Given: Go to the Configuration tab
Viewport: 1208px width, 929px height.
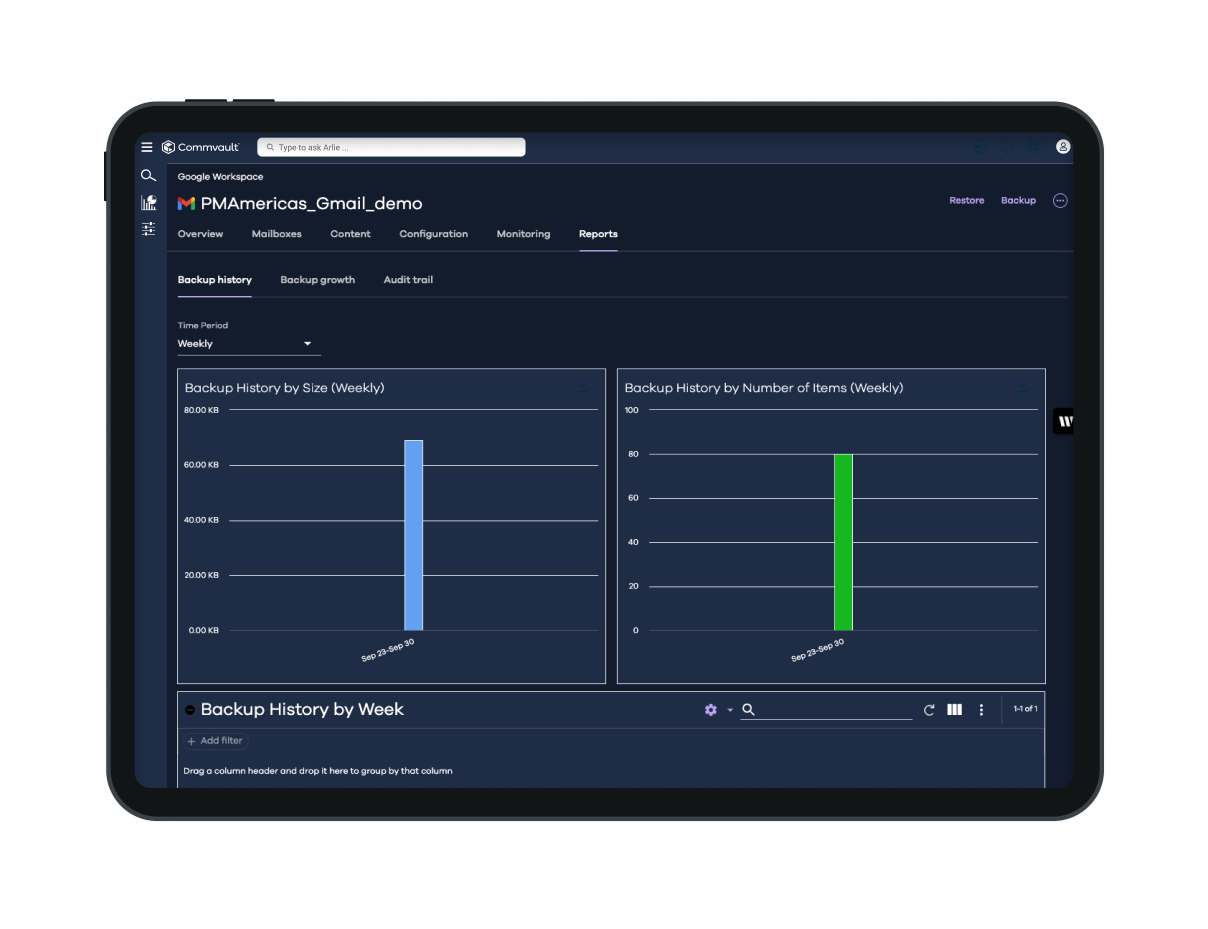Looking at the screenshot, I should (433, 234).
